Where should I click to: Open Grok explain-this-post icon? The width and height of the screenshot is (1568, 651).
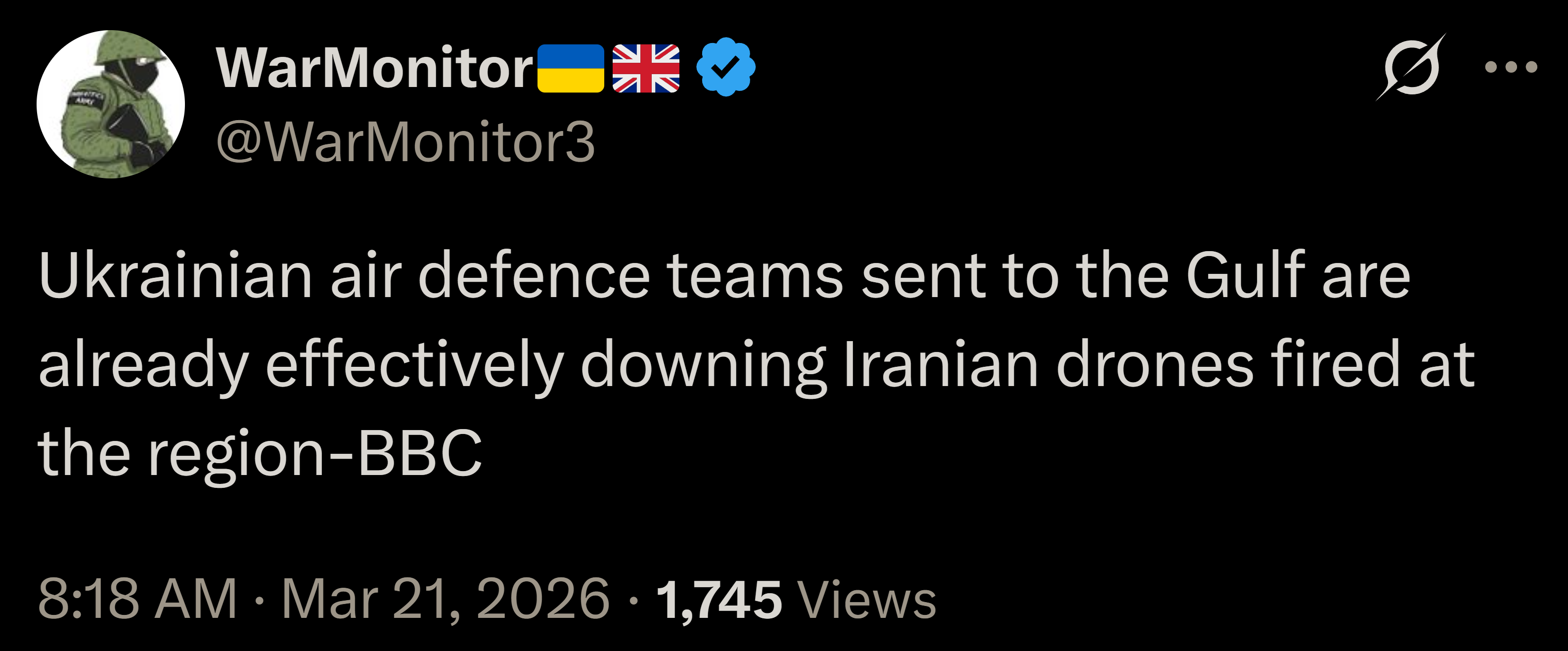tap(1411, 67)
